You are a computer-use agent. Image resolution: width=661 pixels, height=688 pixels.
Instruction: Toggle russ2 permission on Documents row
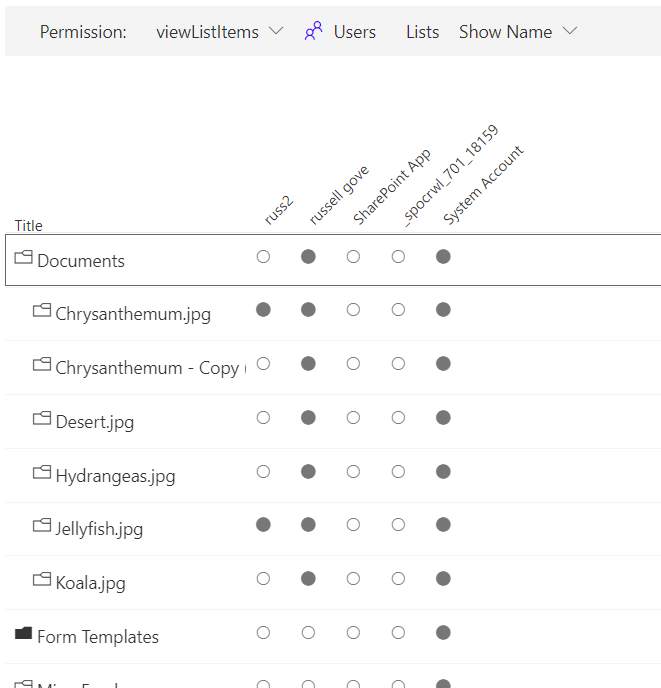263,257
